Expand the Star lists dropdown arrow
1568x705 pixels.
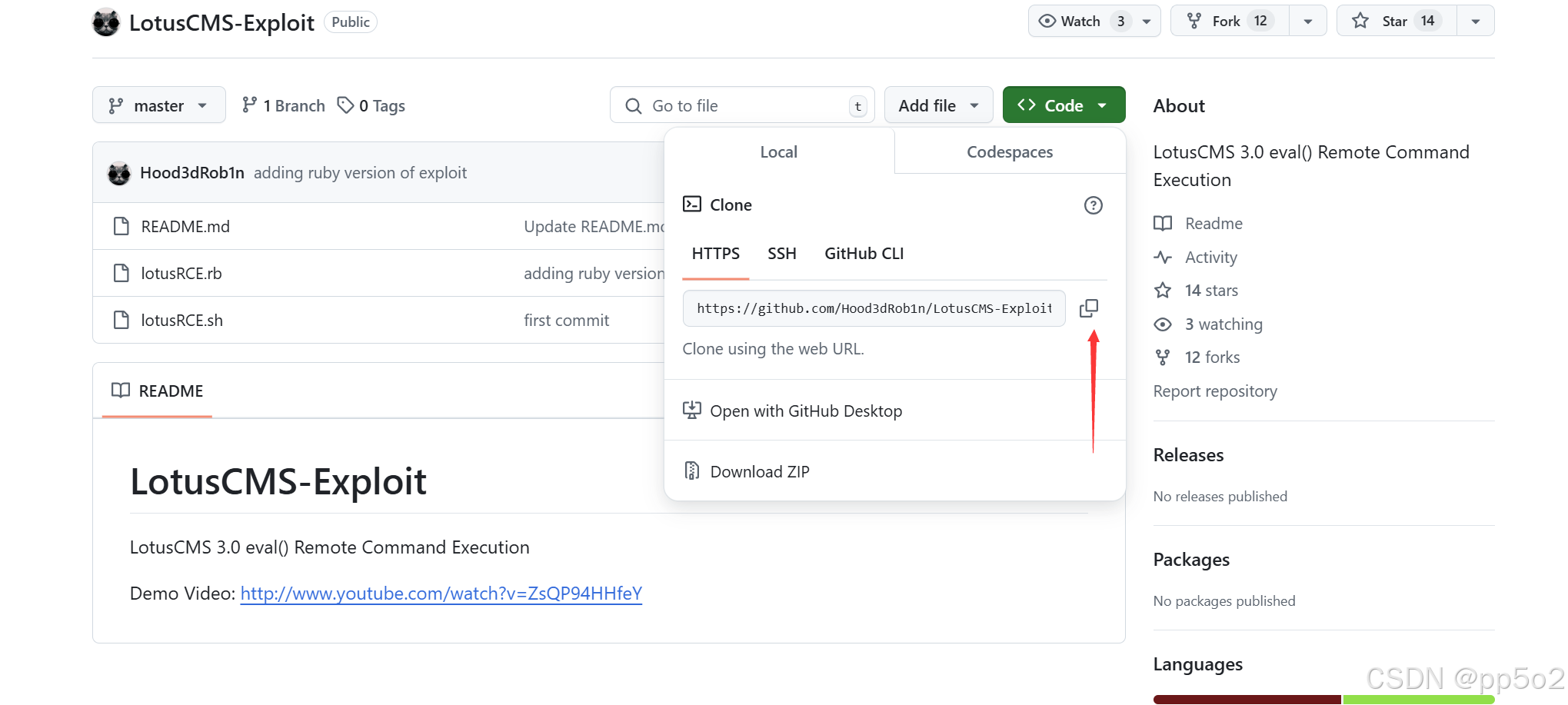click(1476, 21)
